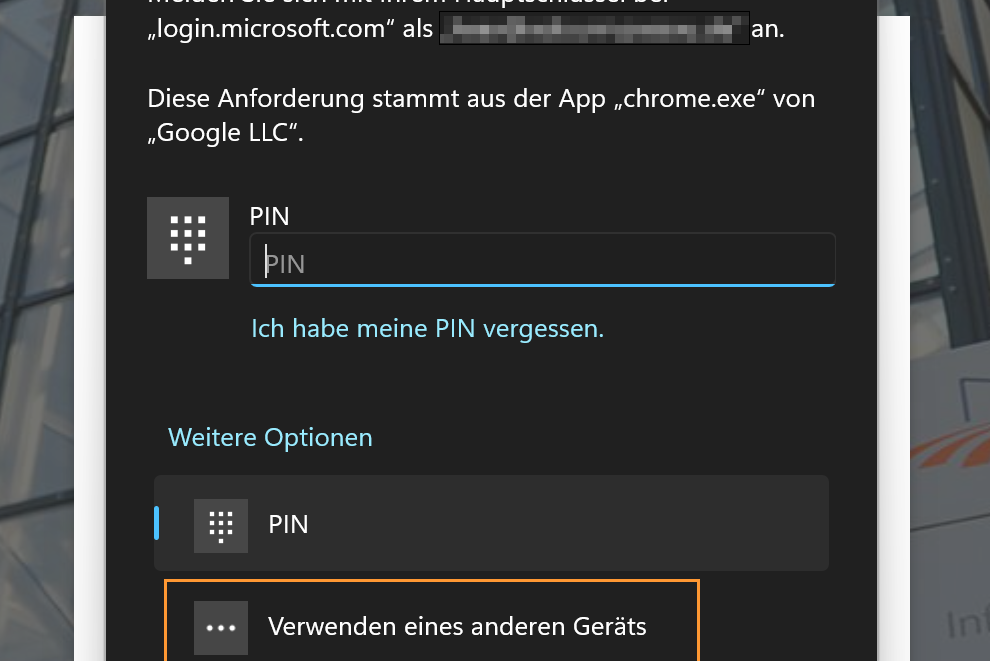Click the blue focus indicator next to PIN

click(x=157, y=524)
